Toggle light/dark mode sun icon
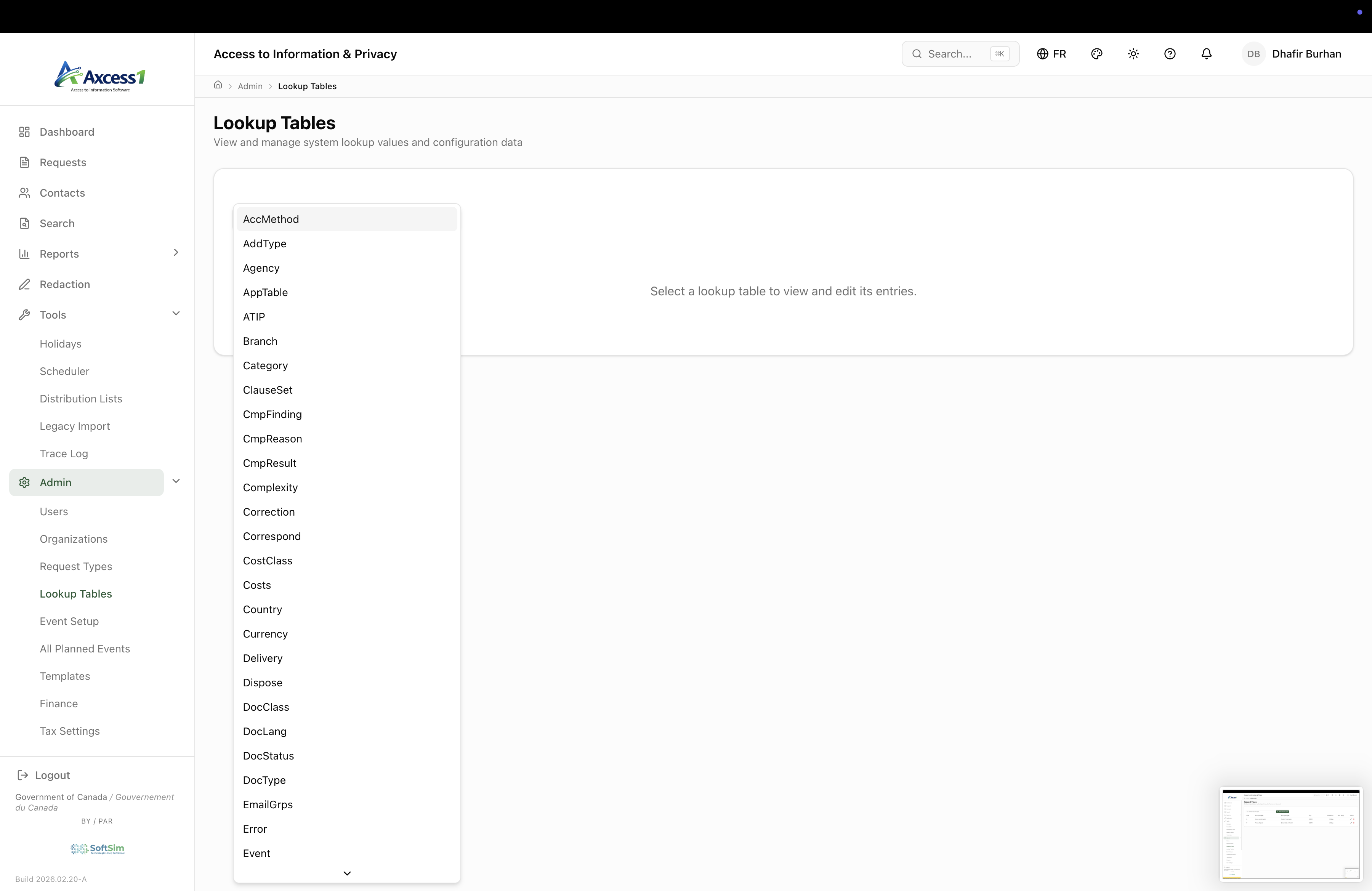The image size is (1372, 891). (x=1133, y=54)
